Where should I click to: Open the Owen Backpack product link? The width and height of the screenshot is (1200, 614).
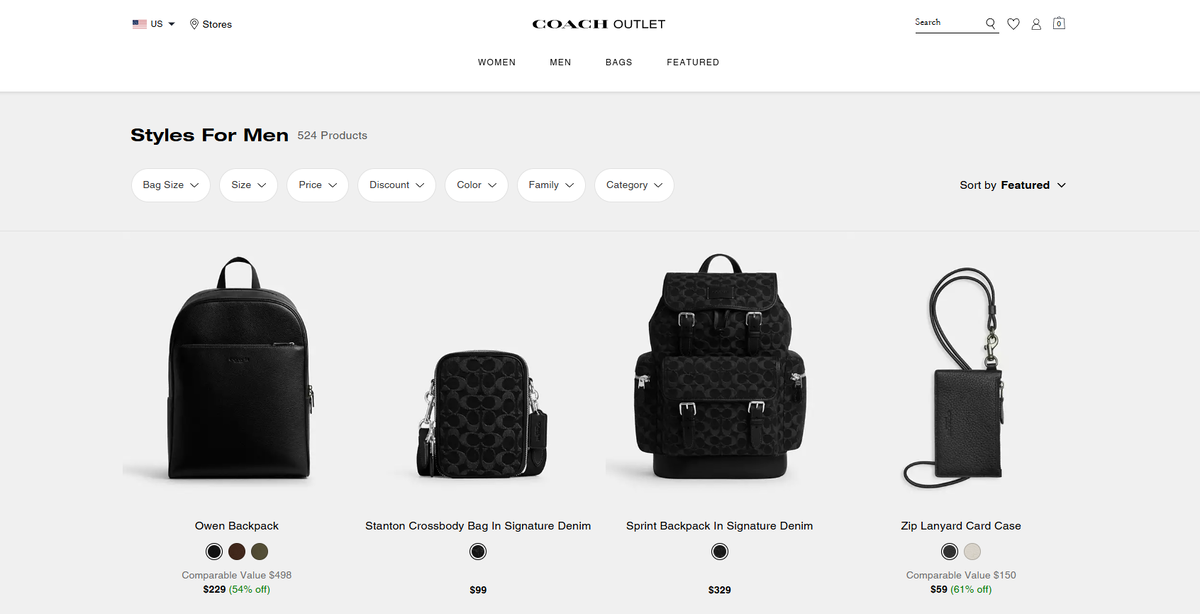tap(237, 526)
